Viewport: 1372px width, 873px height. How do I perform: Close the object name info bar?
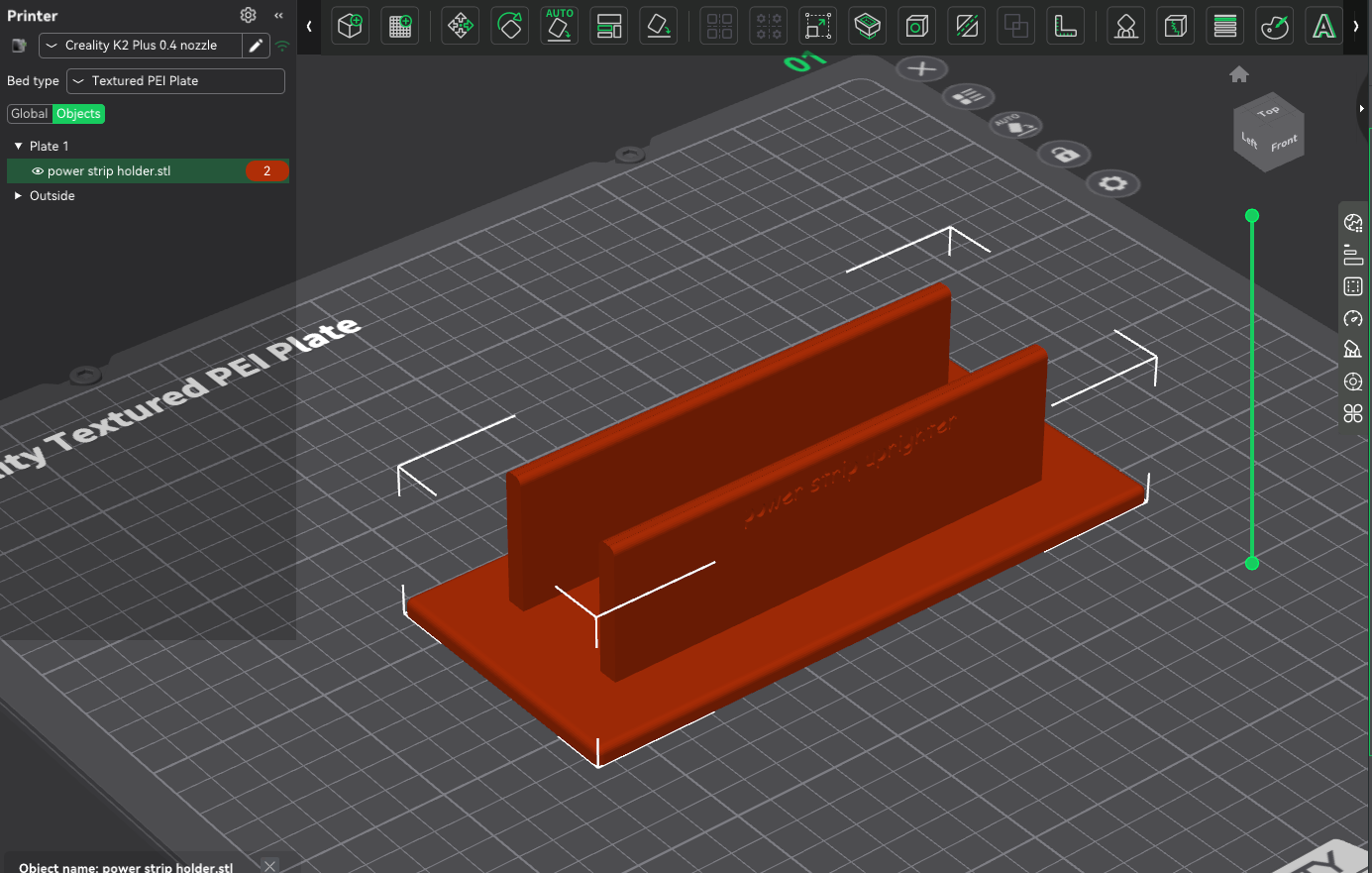tap(270, 865)
